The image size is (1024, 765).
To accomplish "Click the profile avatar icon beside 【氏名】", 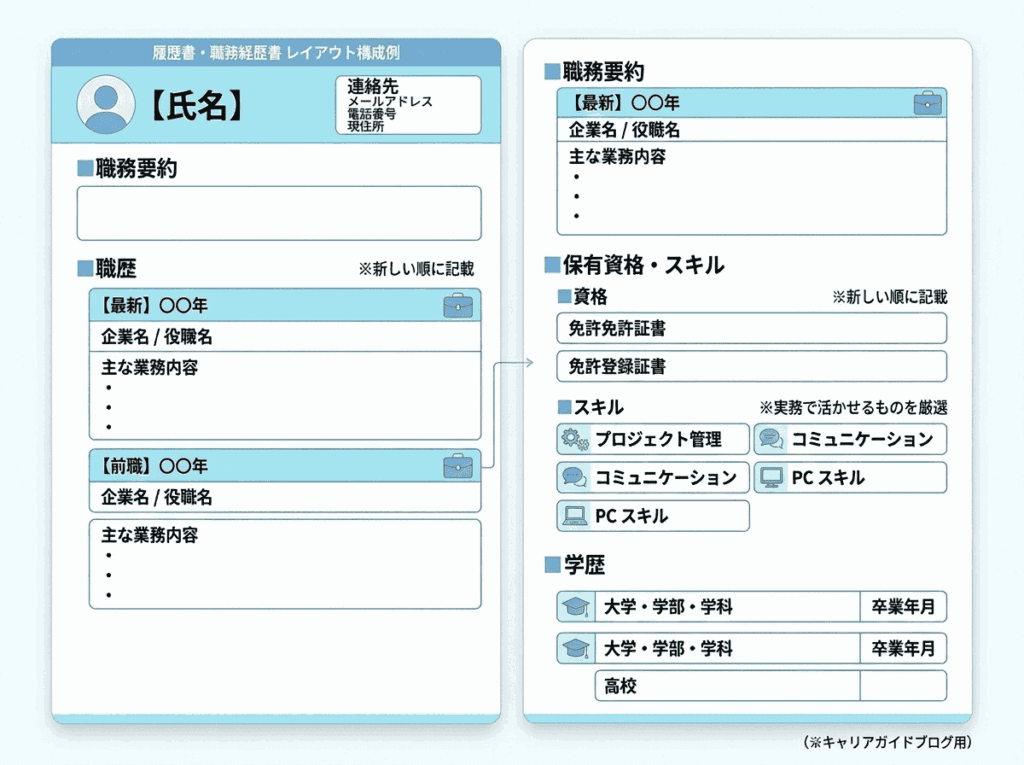I will 105,104.
